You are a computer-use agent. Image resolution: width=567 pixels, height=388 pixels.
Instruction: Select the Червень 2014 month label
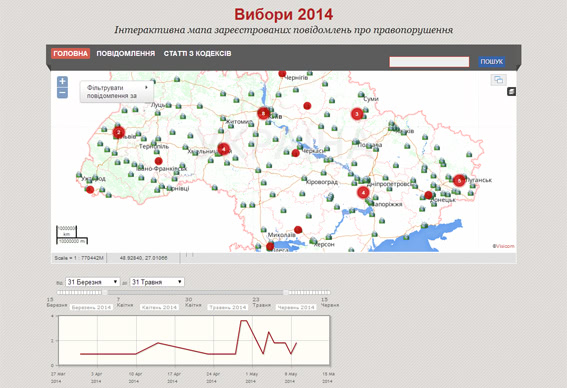pyautogui.click(x=296, y=307)
